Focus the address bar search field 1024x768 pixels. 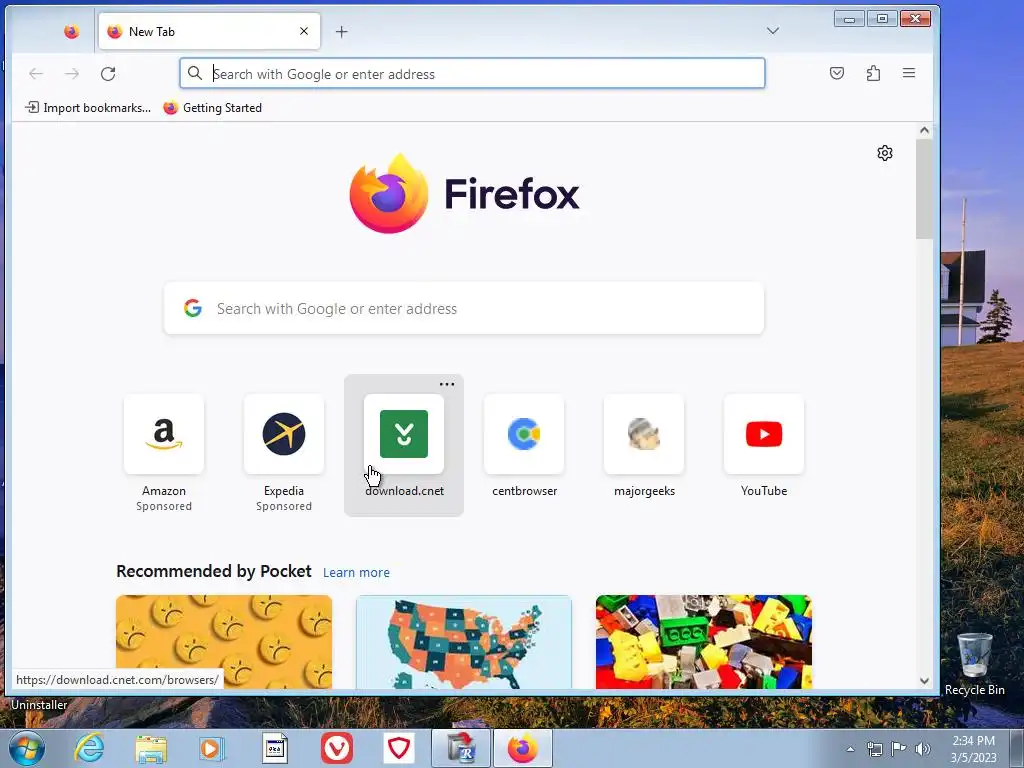coord(472,73)
